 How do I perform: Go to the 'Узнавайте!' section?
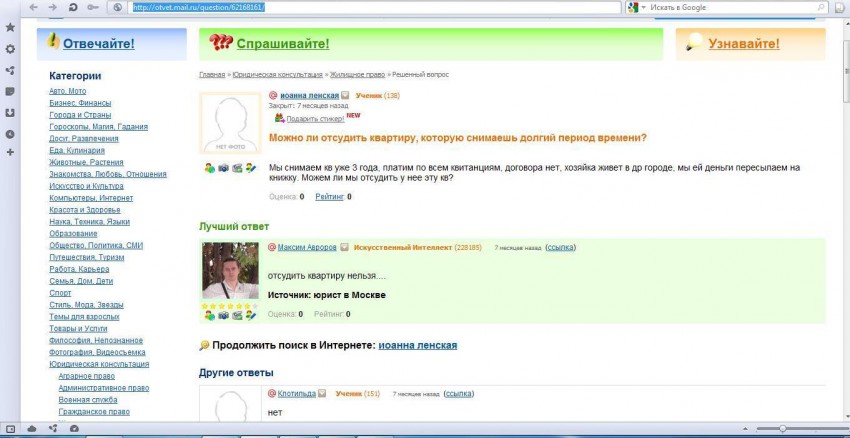743,44
